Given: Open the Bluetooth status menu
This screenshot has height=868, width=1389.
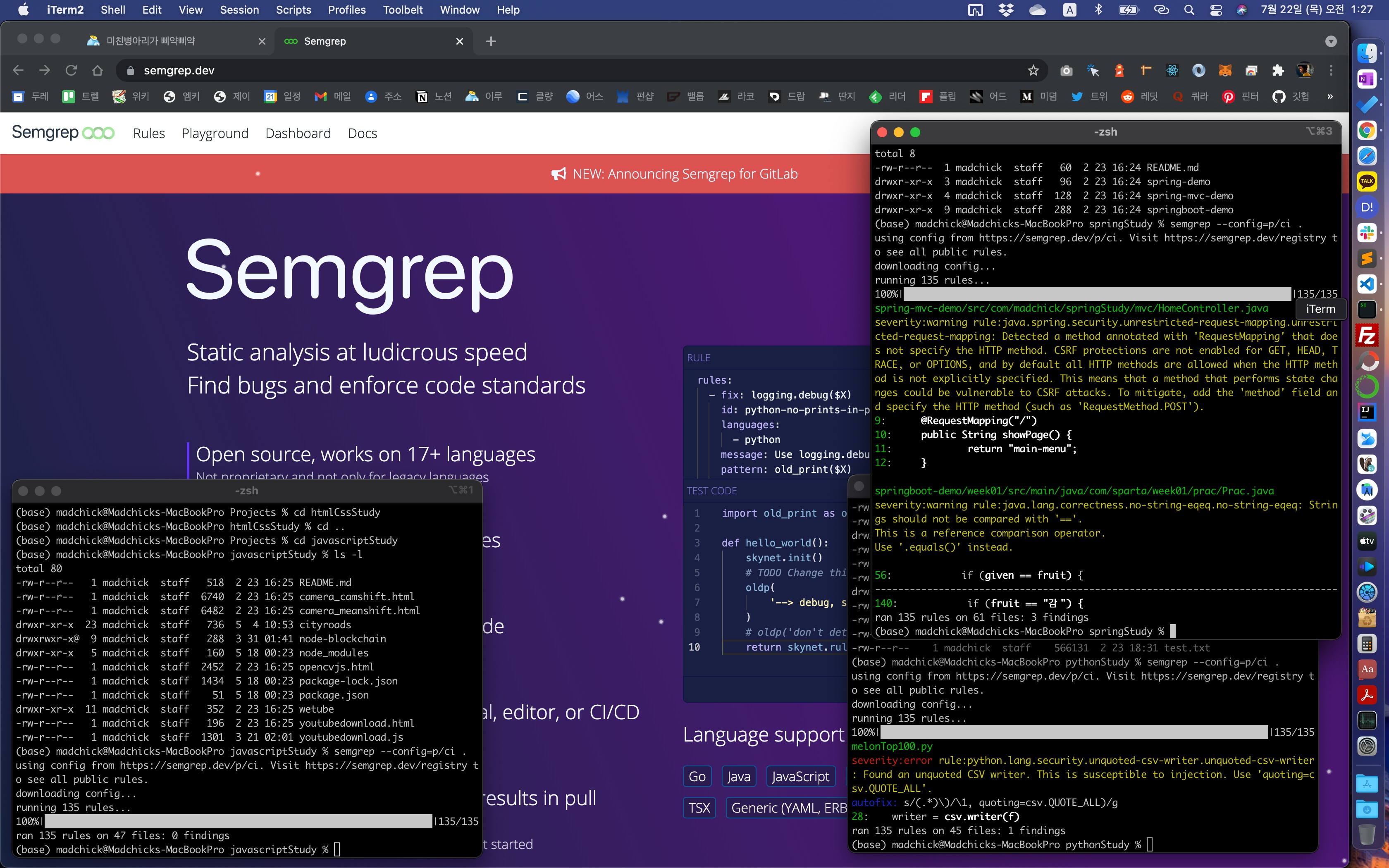Looking at the screenshot, I should coord(1098,10).
